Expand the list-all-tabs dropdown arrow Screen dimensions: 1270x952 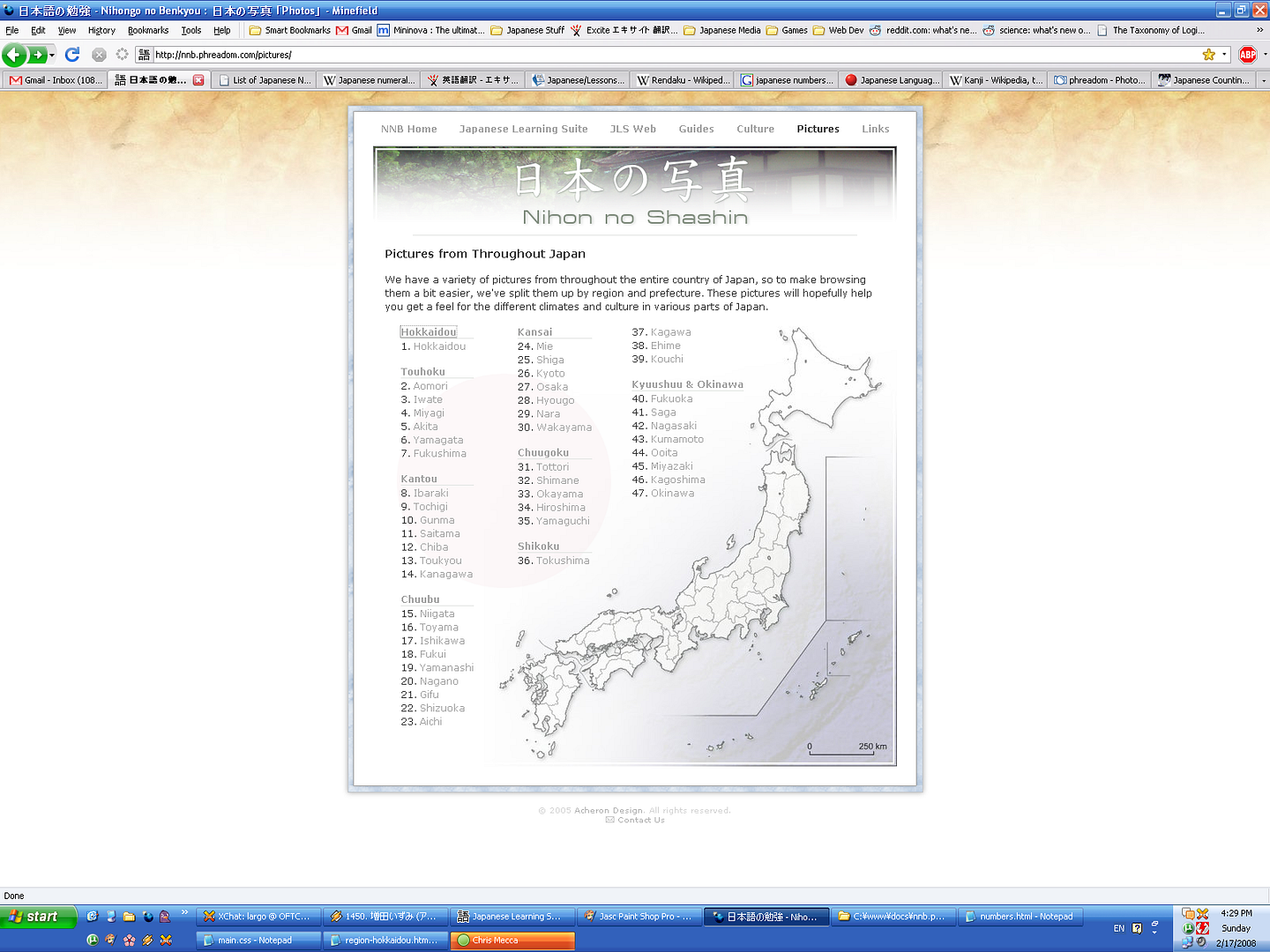click(x=1263, y=80)
